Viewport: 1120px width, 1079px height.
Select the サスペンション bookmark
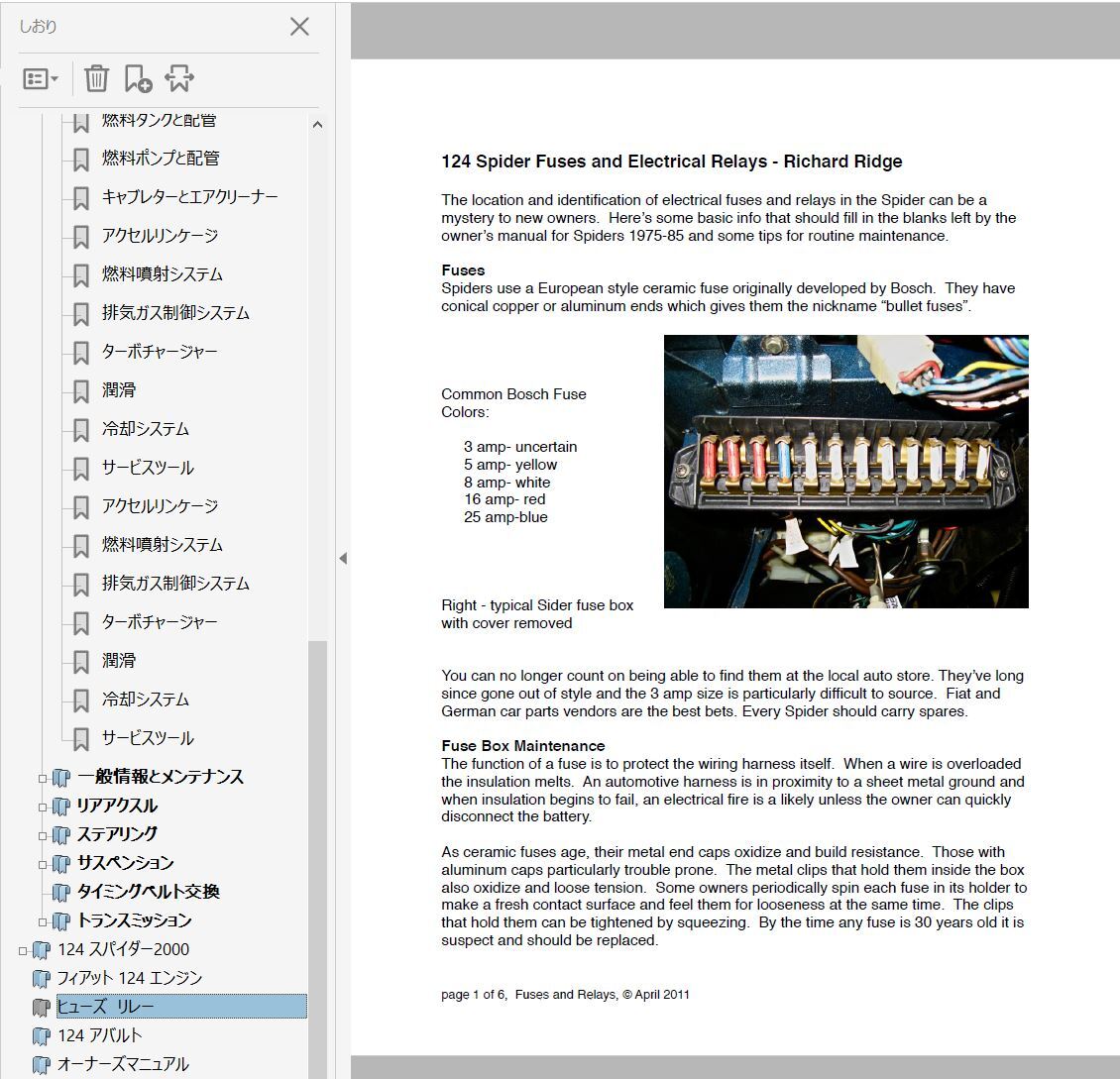pos(125,863)
